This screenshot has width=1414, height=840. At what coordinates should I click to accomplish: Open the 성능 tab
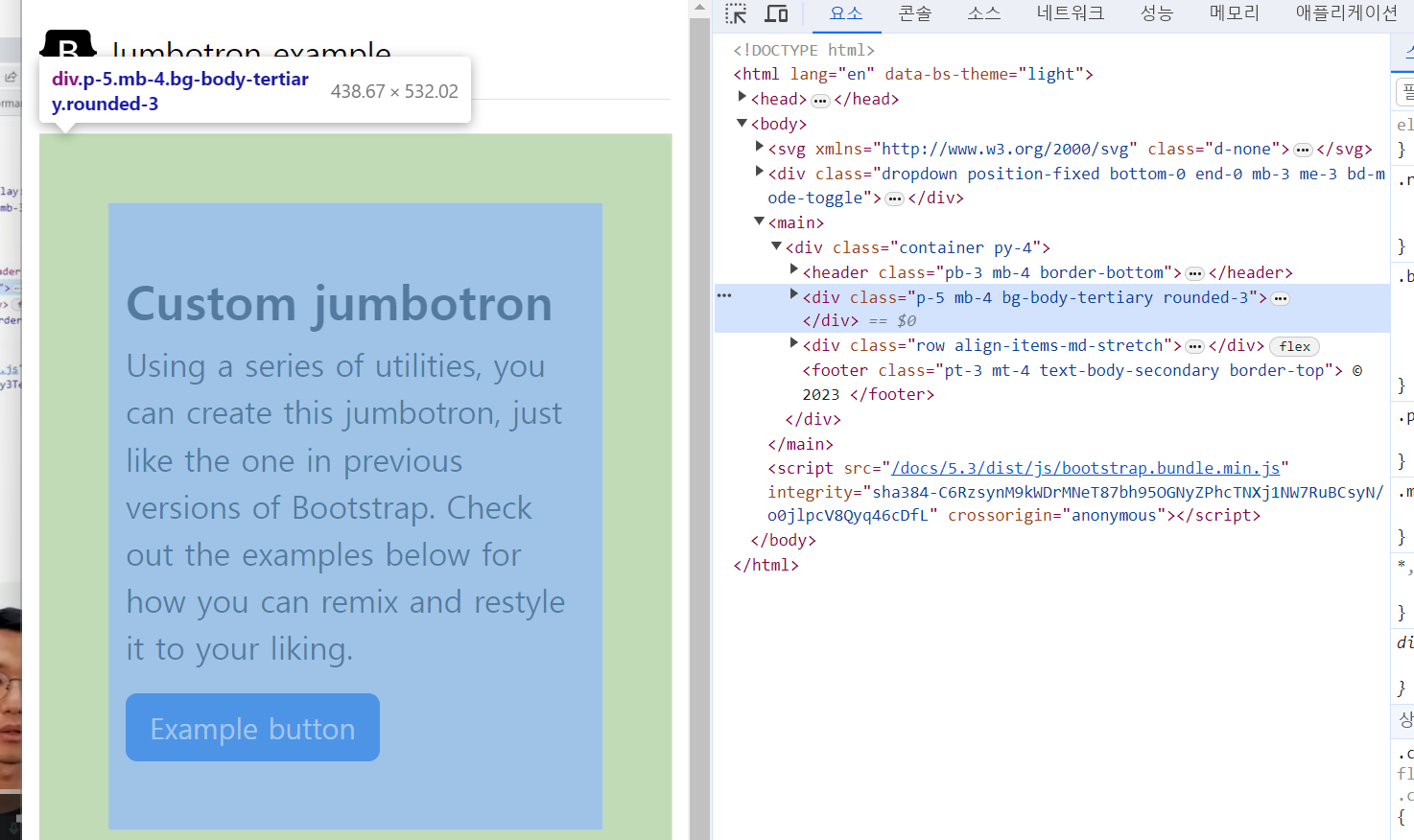point(1157,13)
